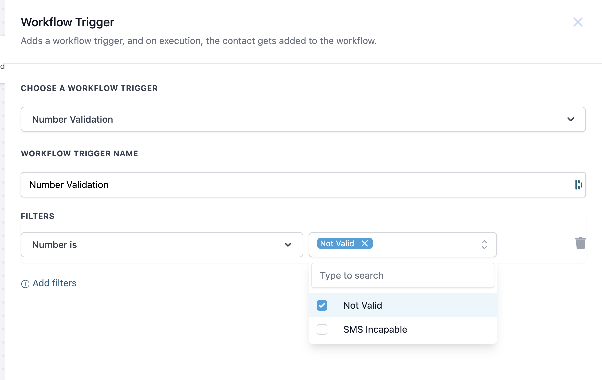Click the custom values icon in name field

578,185
